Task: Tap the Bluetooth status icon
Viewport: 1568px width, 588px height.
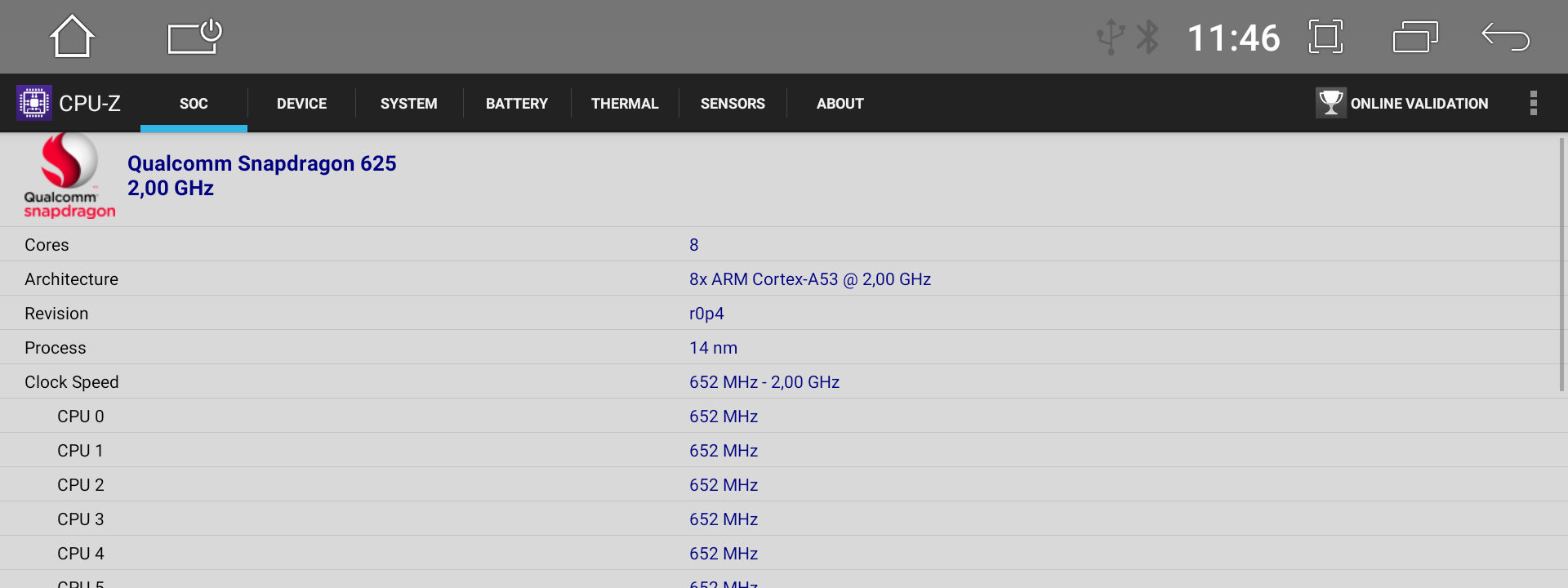Action: 1148,37
